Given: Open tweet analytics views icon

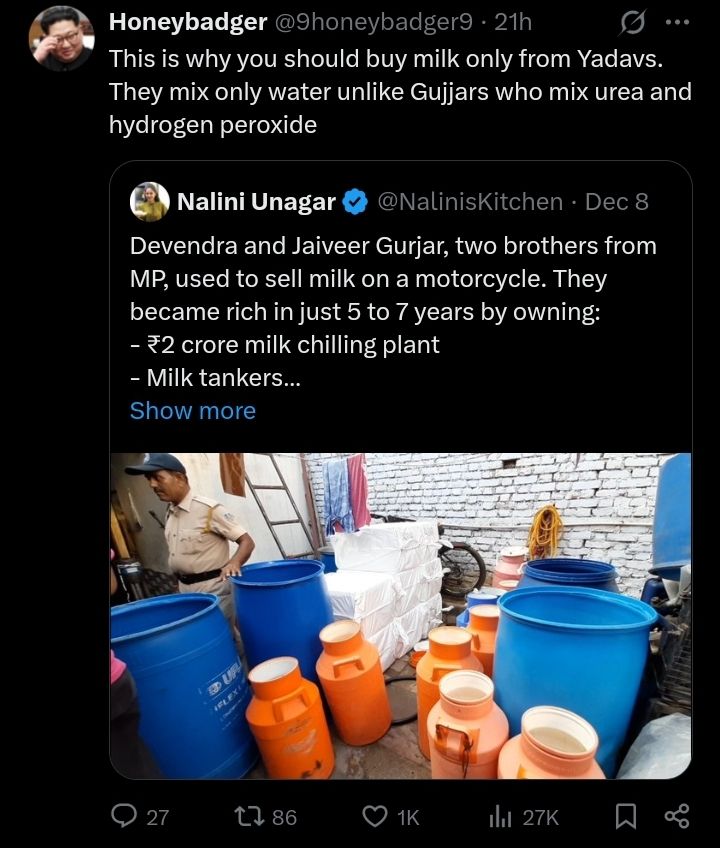Looking at the screenshot, I should (x=500, y=816).
